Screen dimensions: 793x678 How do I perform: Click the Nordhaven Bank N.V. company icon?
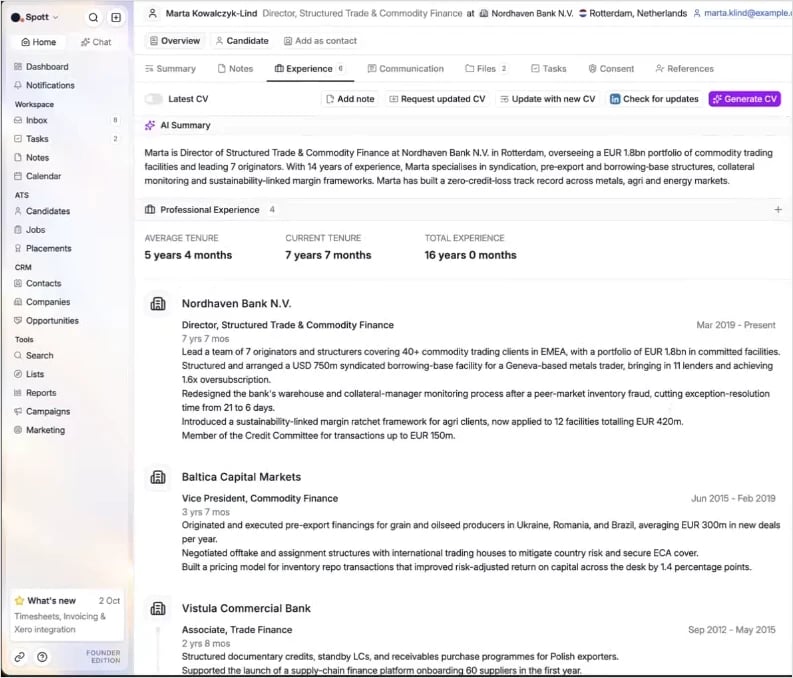(x=158, y=304)
